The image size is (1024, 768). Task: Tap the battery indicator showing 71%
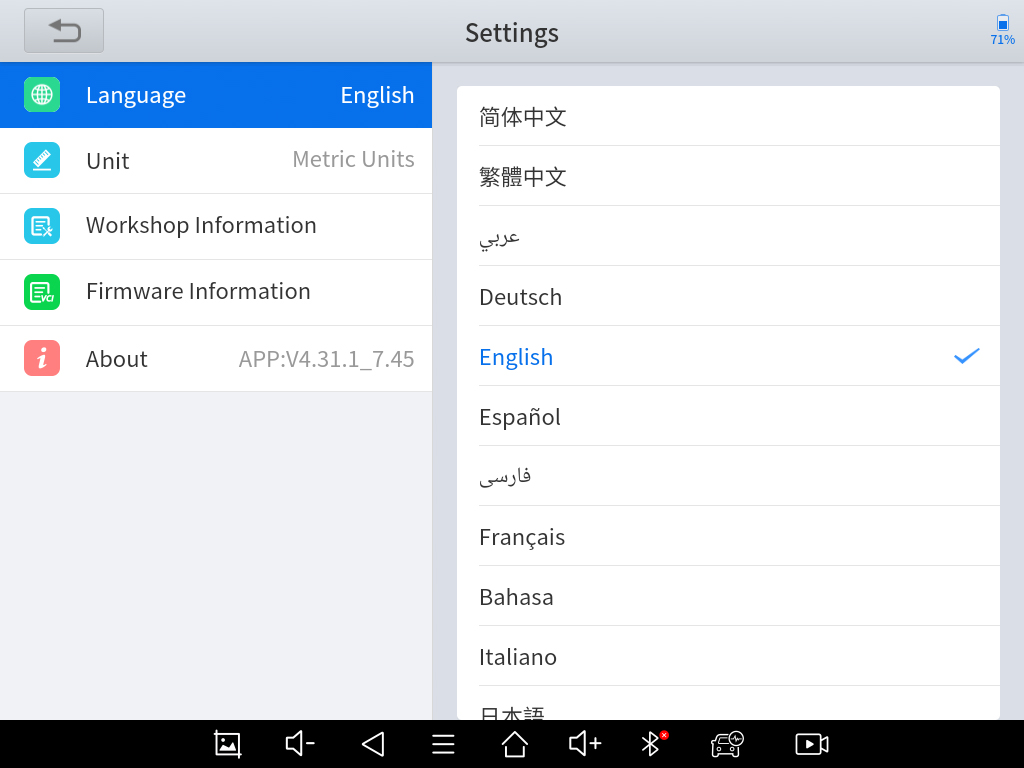pos(1002,31)
